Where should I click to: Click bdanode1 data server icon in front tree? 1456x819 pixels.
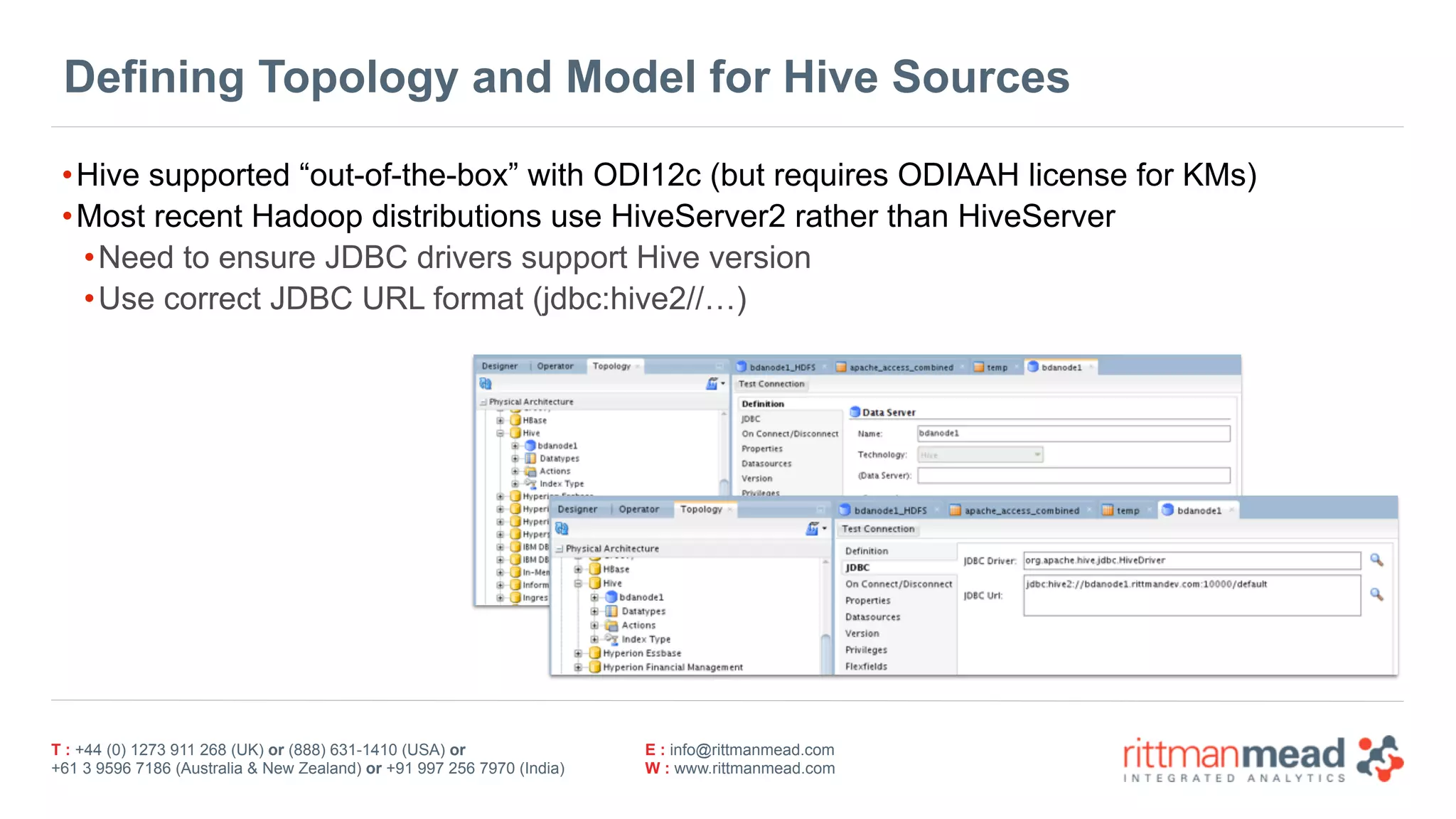click(611, 596)
